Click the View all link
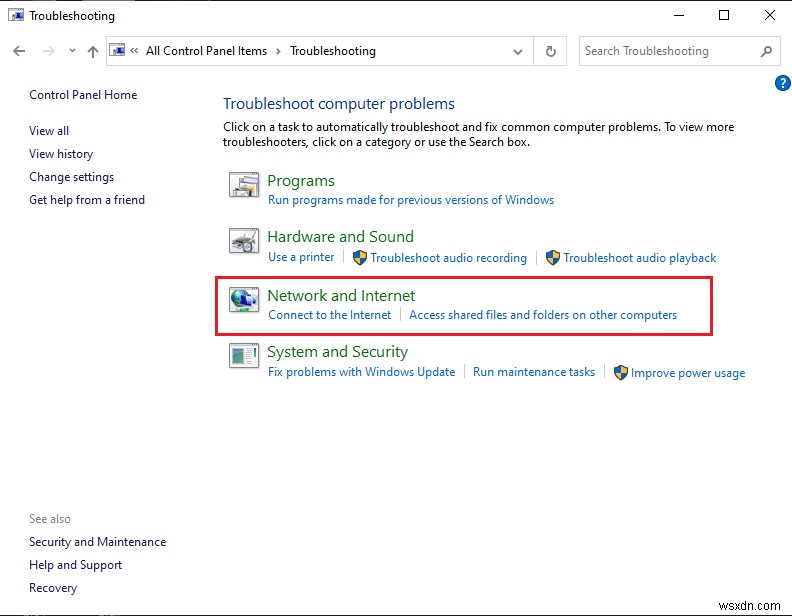The image size is (792, 616). pos(49,131)
